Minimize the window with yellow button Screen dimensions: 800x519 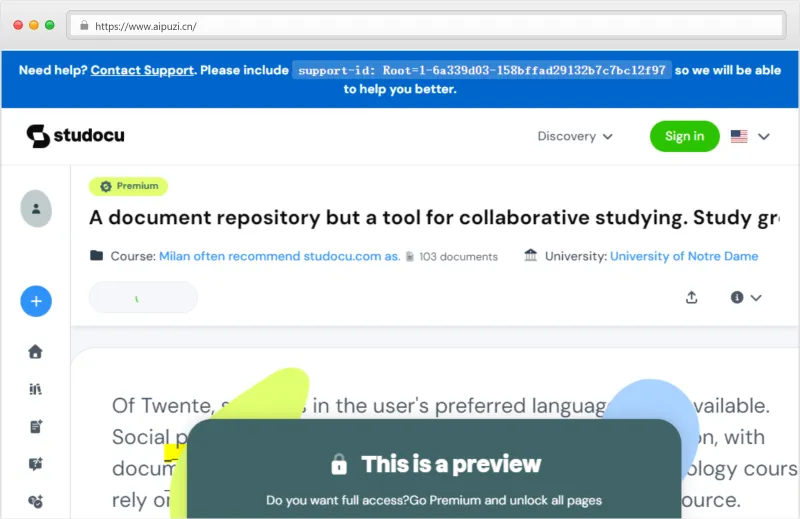[x=34, y=25]
